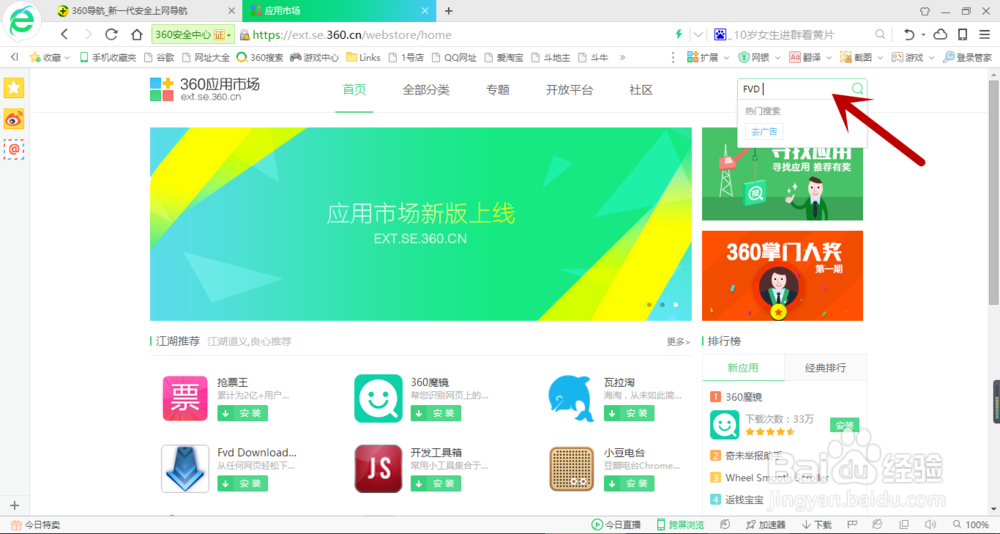Install 小豆电台 with 安装 button
1000x534 pixels.
[629, 484]
